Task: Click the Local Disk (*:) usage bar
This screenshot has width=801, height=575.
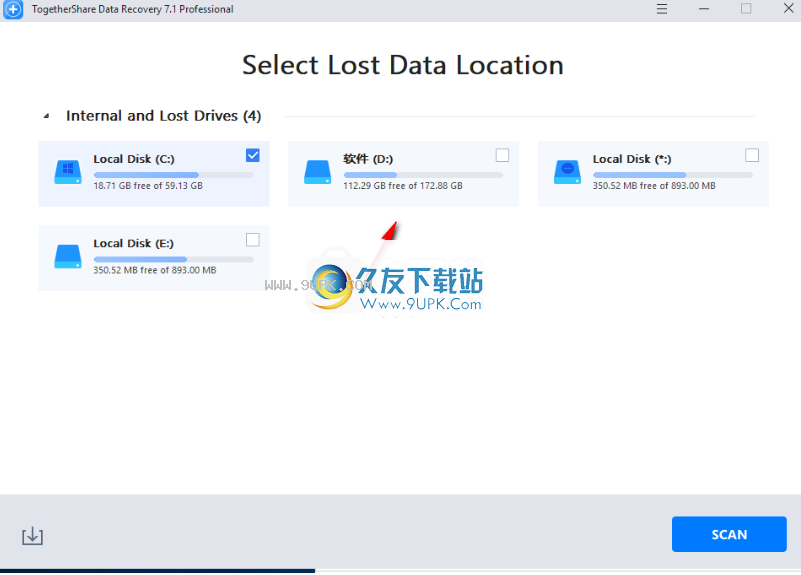Action: point(673,175)
